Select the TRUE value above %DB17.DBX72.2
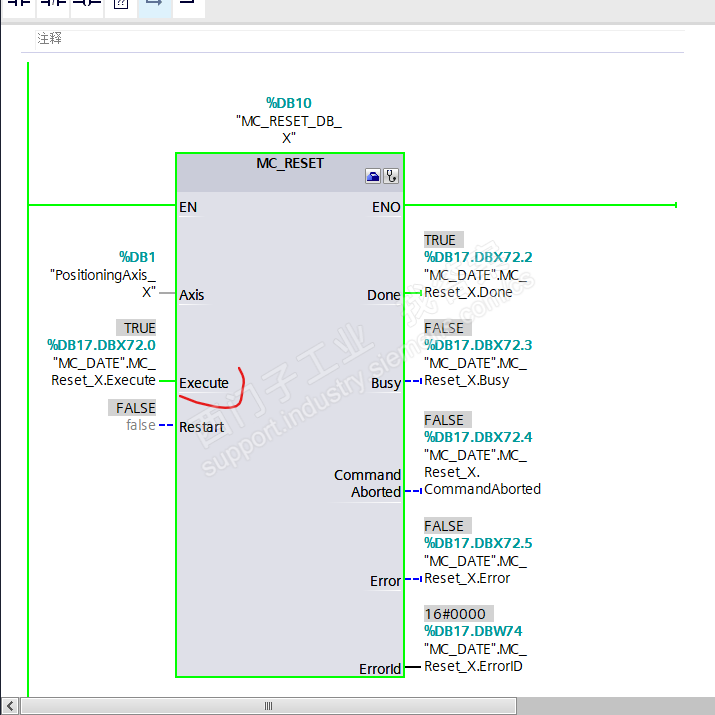 tap(444, 240)
